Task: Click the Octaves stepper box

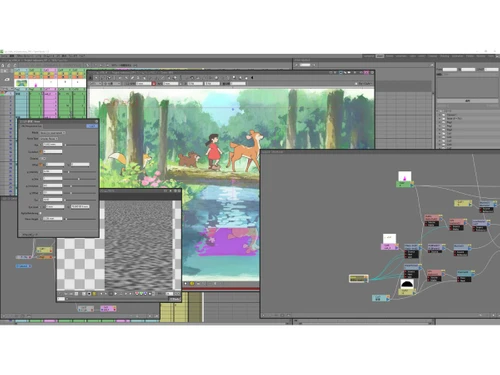Action: [43, 158]
